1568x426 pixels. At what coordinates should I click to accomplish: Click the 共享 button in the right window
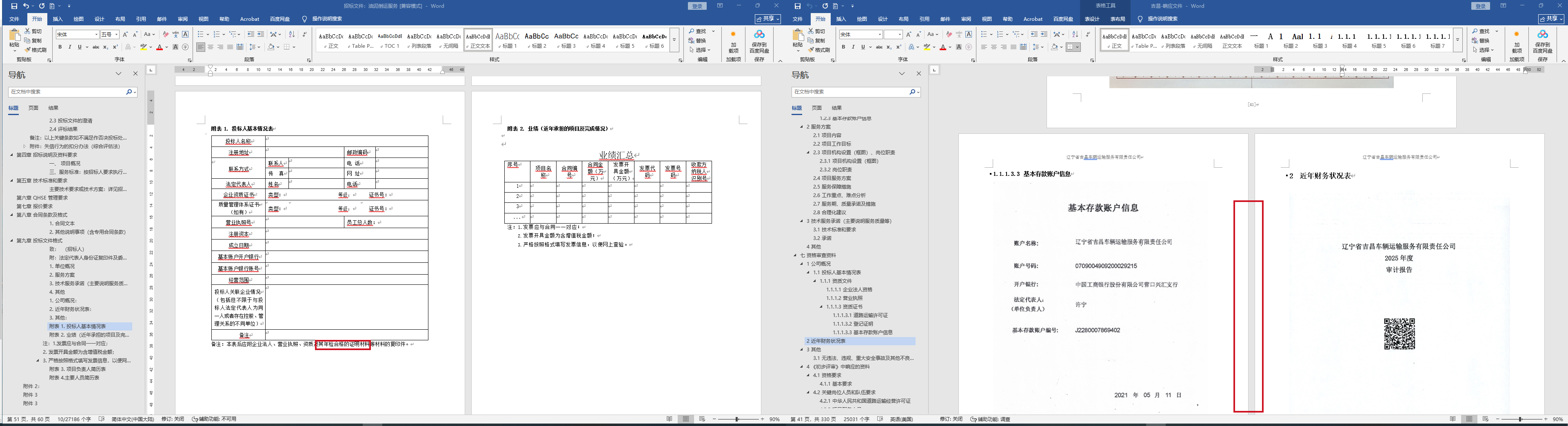click(1551, 20)
